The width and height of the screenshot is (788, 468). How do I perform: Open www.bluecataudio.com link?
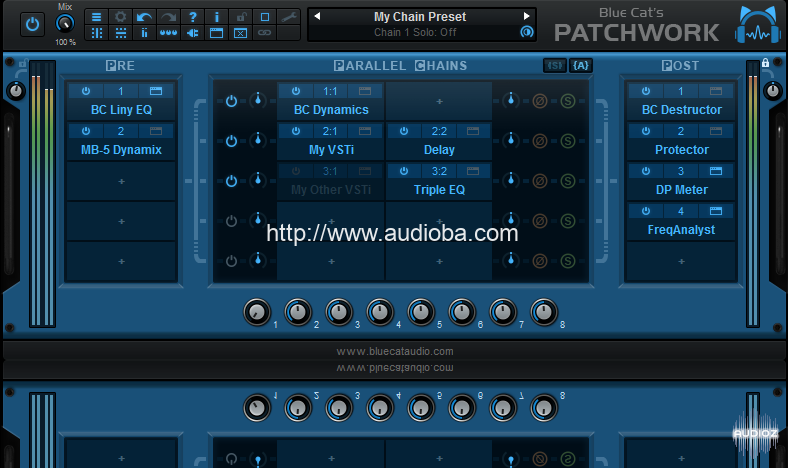tap(395, 351)
